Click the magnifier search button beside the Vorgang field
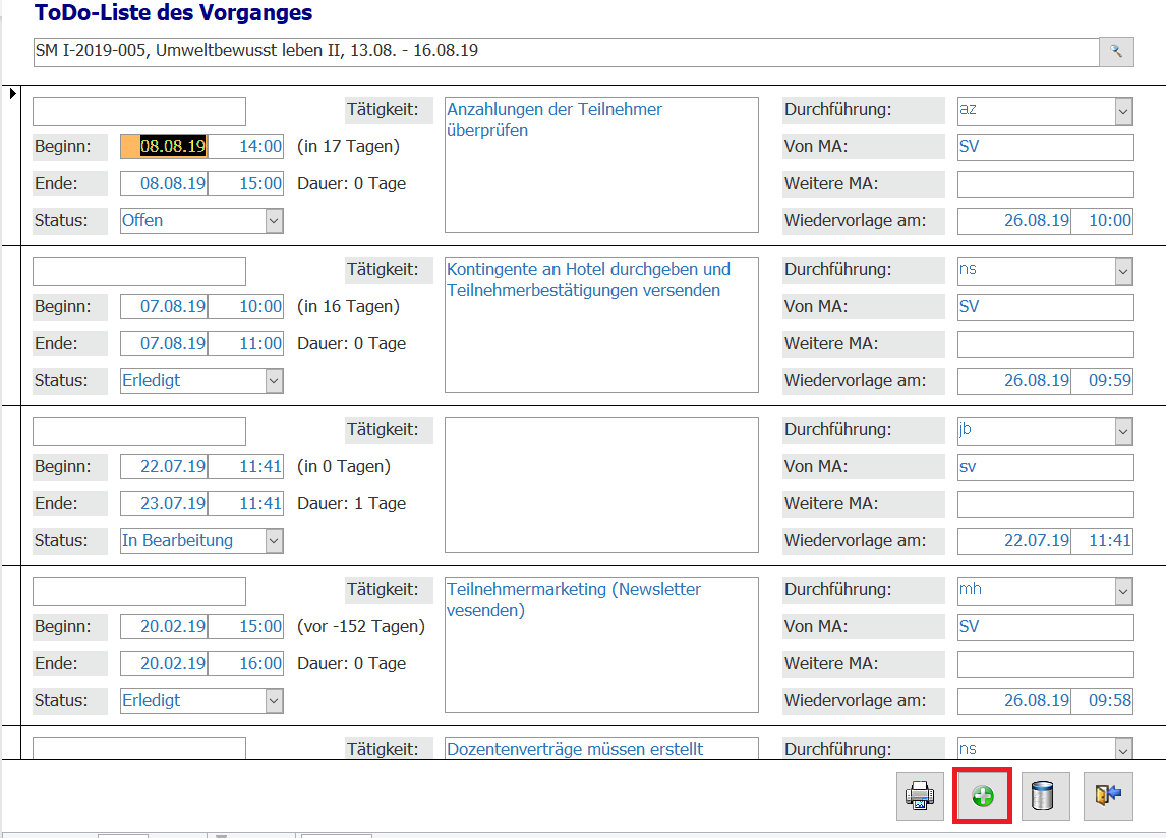Image resolution: width=1166 pixels, height=838 pixels. (x=1116, y=52)
